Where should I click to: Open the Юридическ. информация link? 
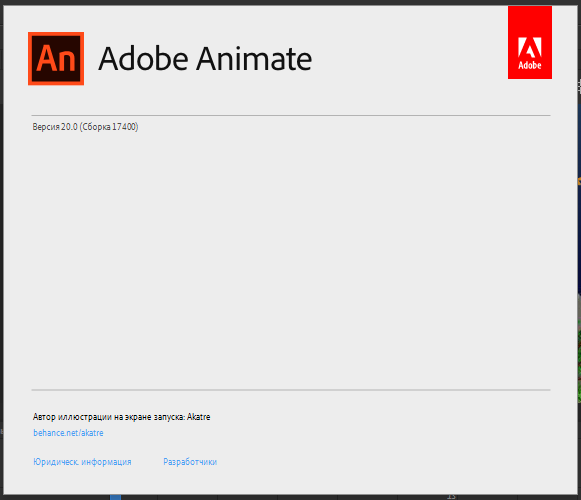coord(82,462)
